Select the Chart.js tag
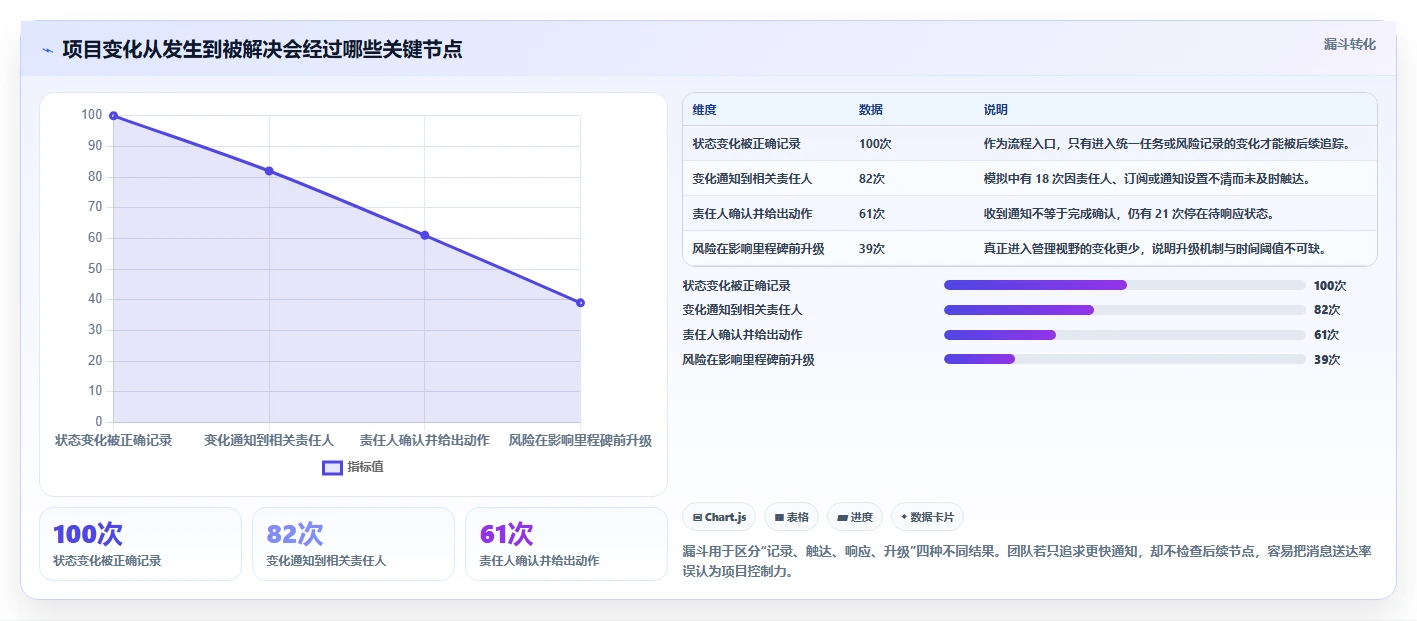The image size is (1417, 621). click(719, 517)
